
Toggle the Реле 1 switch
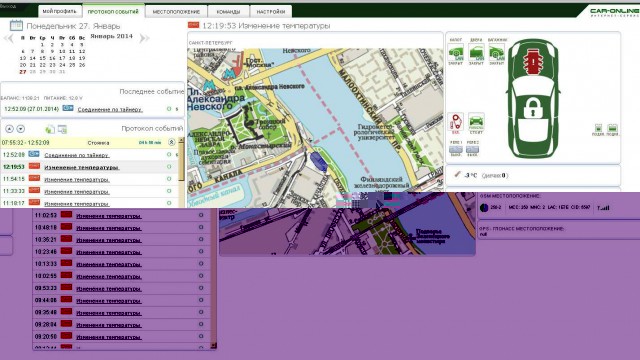(456, 150)
